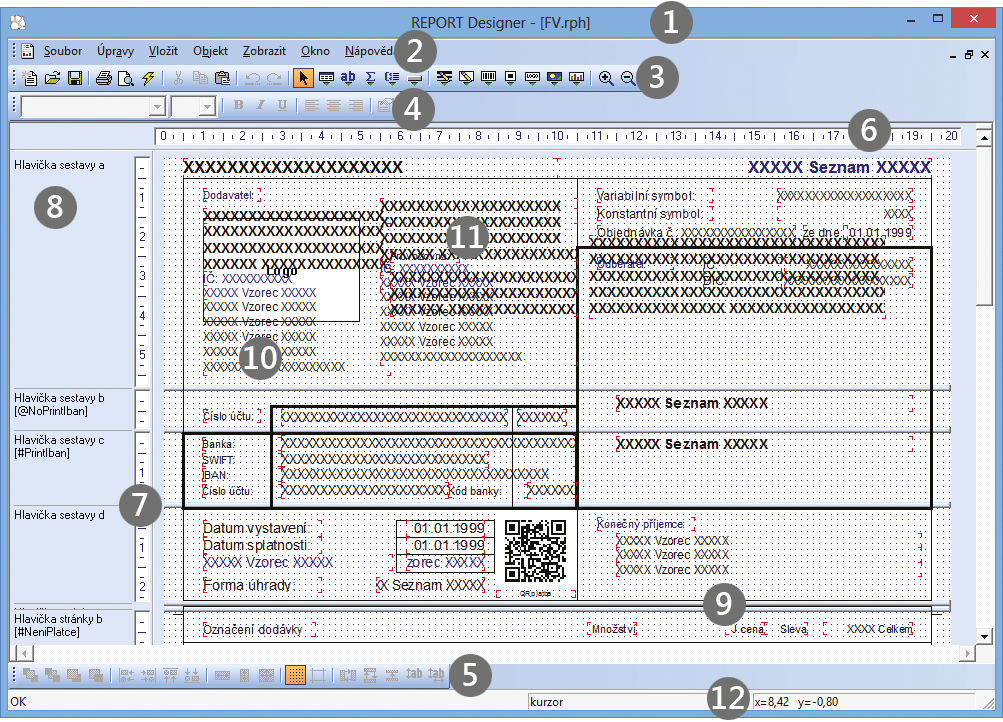The width and height of the screenshot is (1003, 722).
Task: Print the report using the printer icon
Action: click(104, 78)
